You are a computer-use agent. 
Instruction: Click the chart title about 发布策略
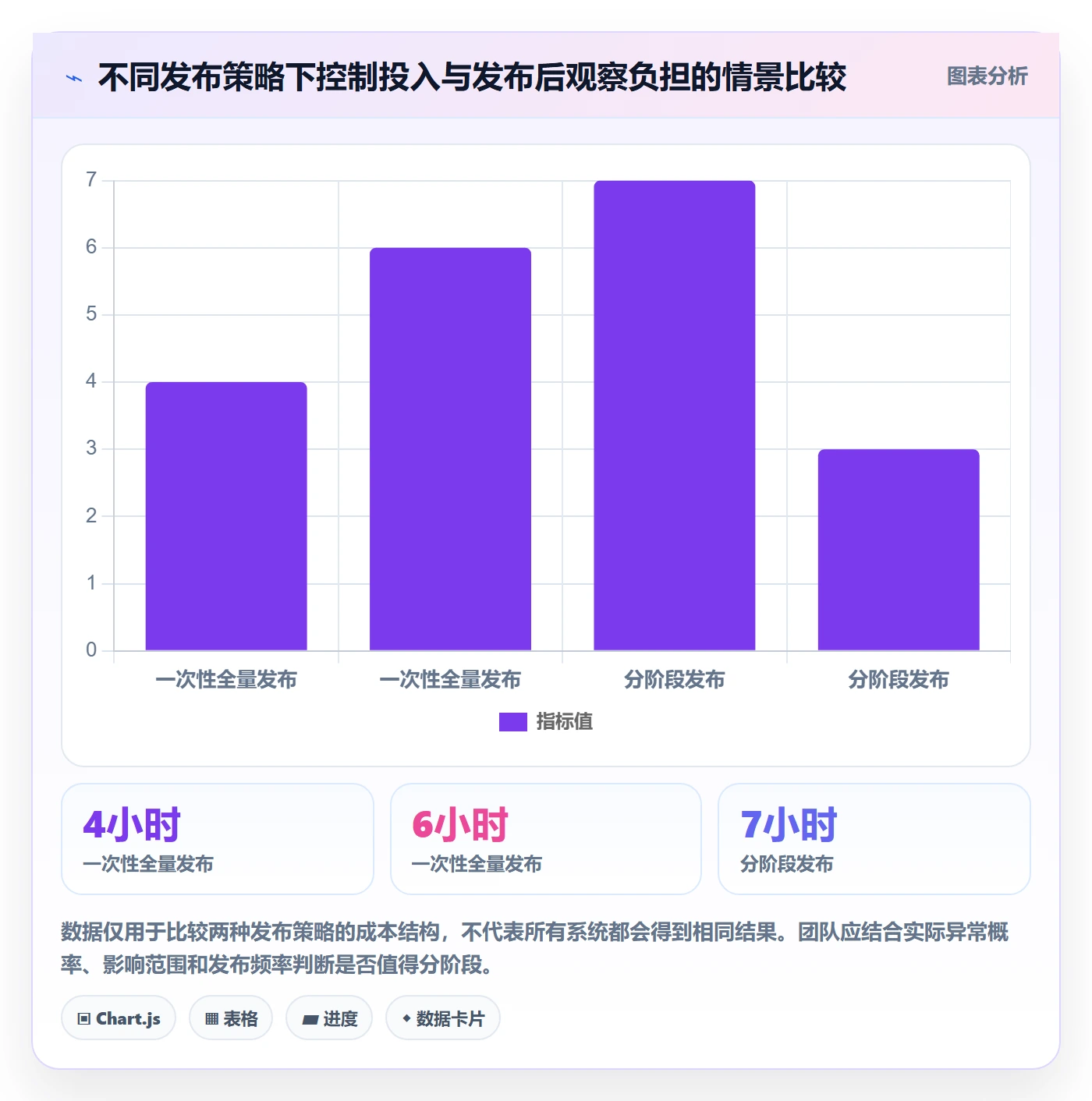click(x=472, y=77)
